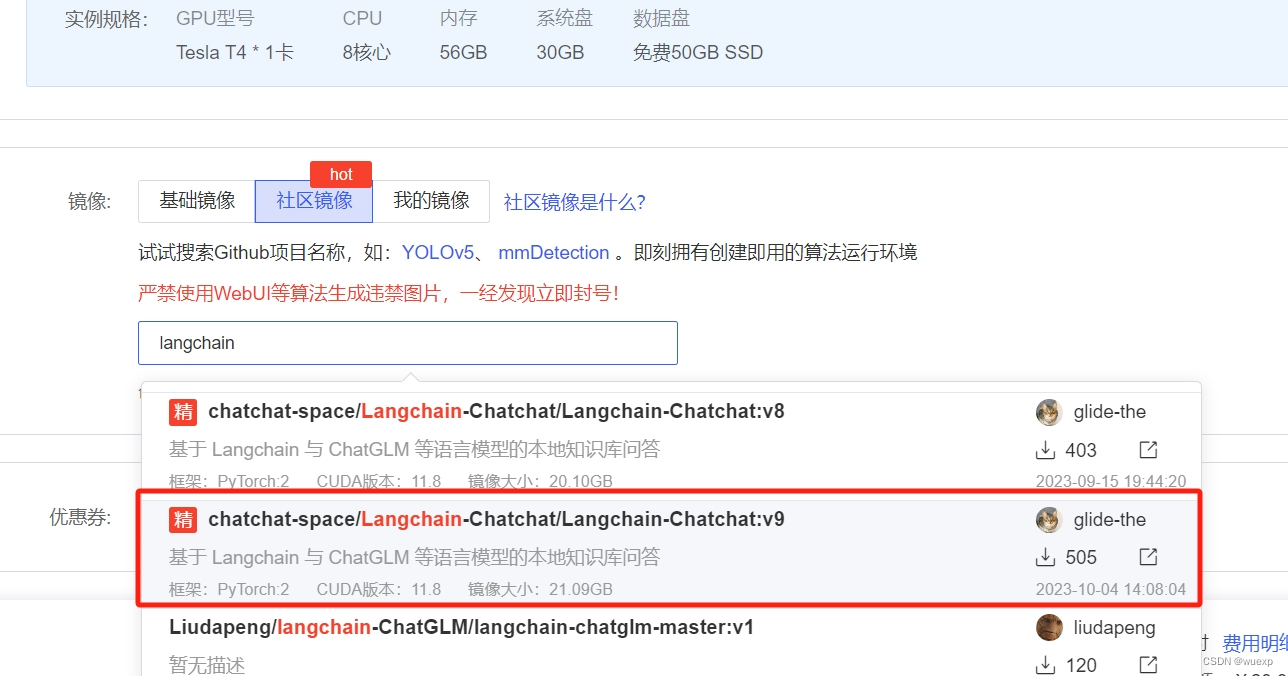
Task: Click the mmDetection example search link
Action: pyautogui.click(x=553, y=252)
